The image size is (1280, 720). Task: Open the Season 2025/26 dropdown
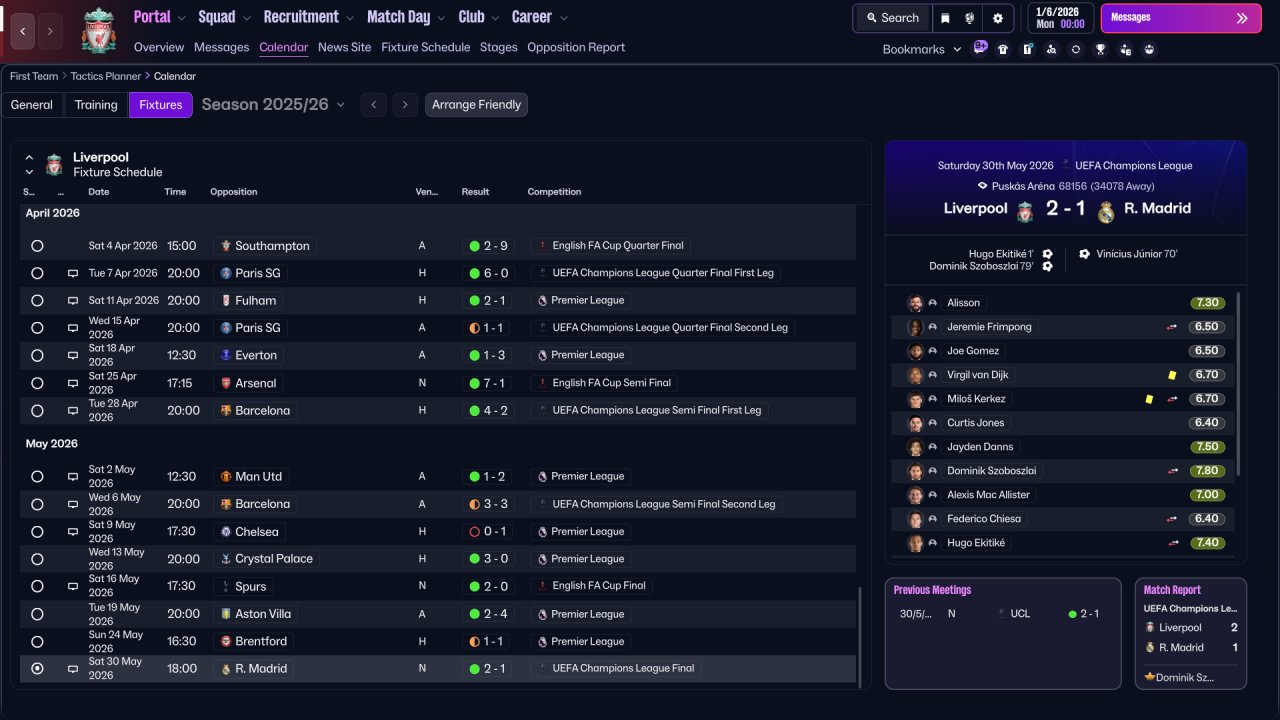pos(273,105)
